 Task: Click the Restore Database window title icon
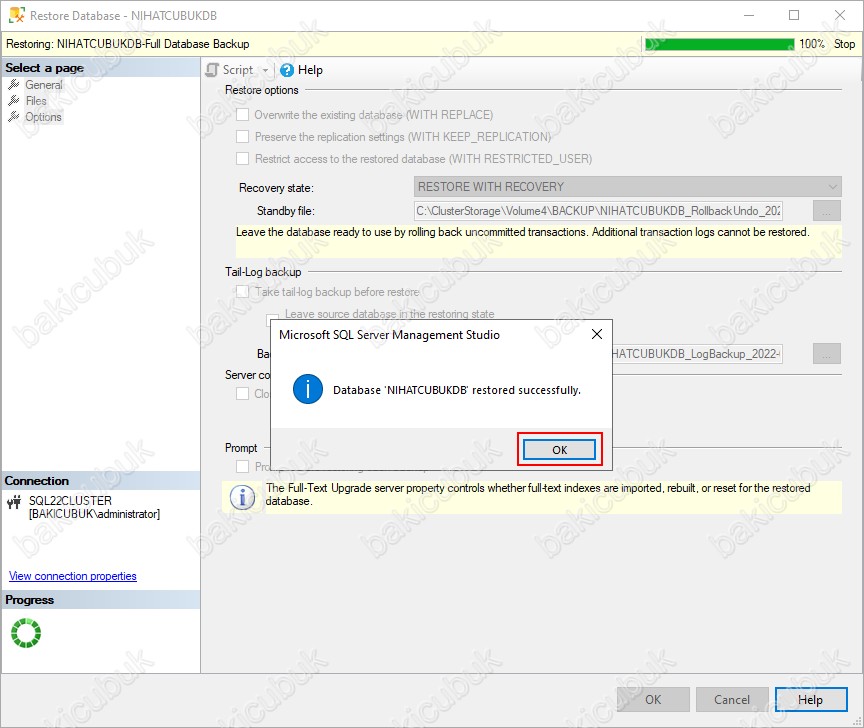(x=17, y=15)
